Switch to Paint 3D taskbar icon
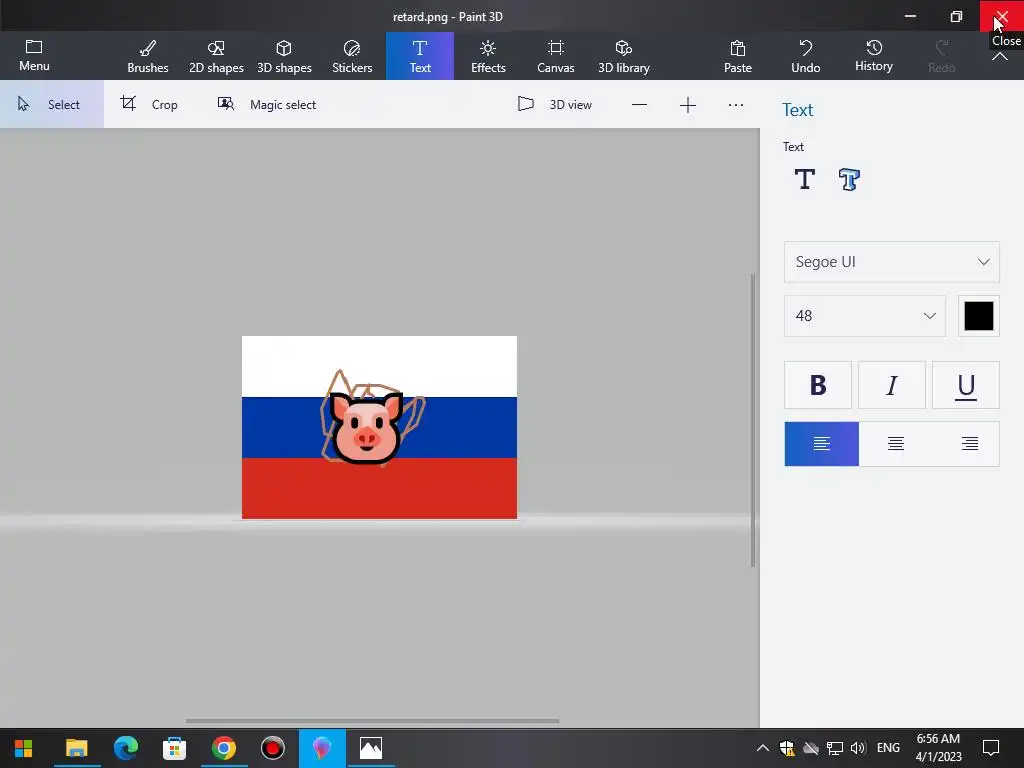 322,748
